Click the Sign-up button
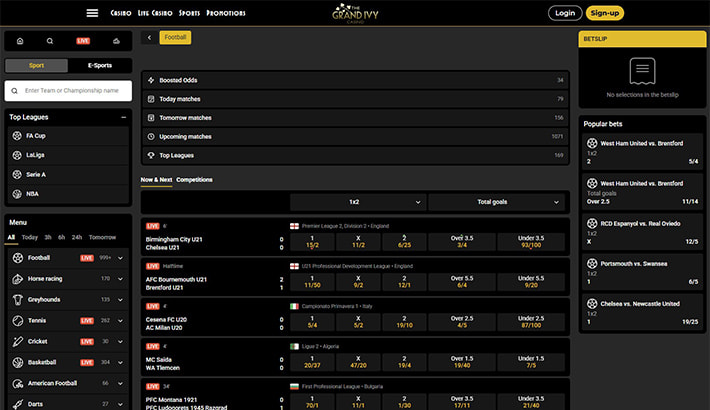The width and height of the screenshot is (710, 410). tap(604, 13)
